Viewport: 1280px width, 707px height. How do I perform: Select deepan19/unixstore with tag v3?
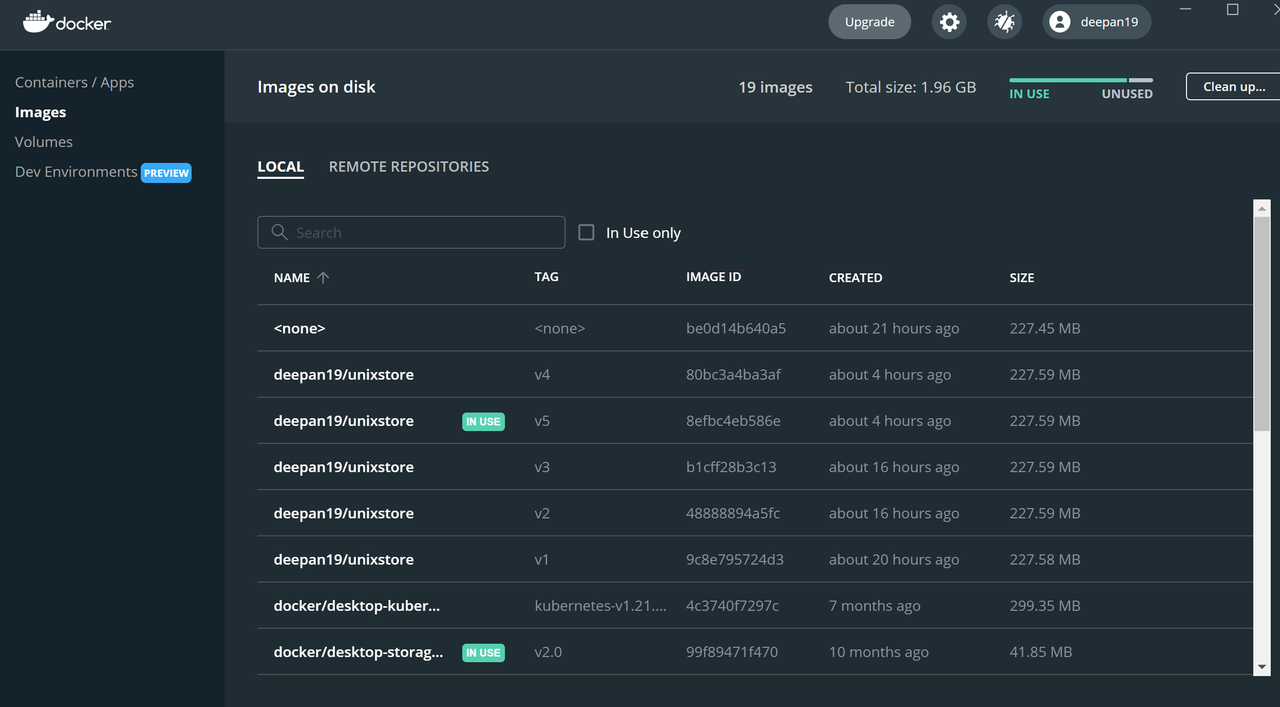coord(344,467)
